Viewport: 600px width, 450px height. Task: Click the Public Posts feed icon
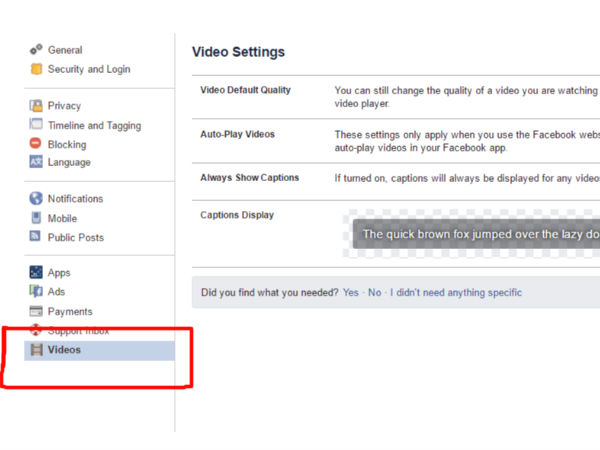(35, 236)
